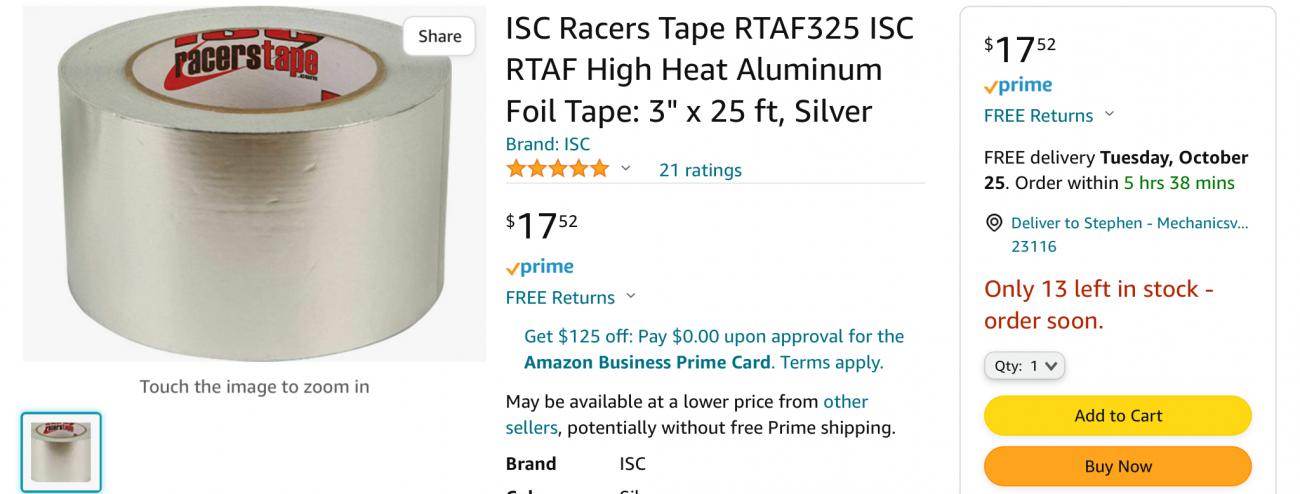Click the Share button on product image

click(x=439, y=36)
